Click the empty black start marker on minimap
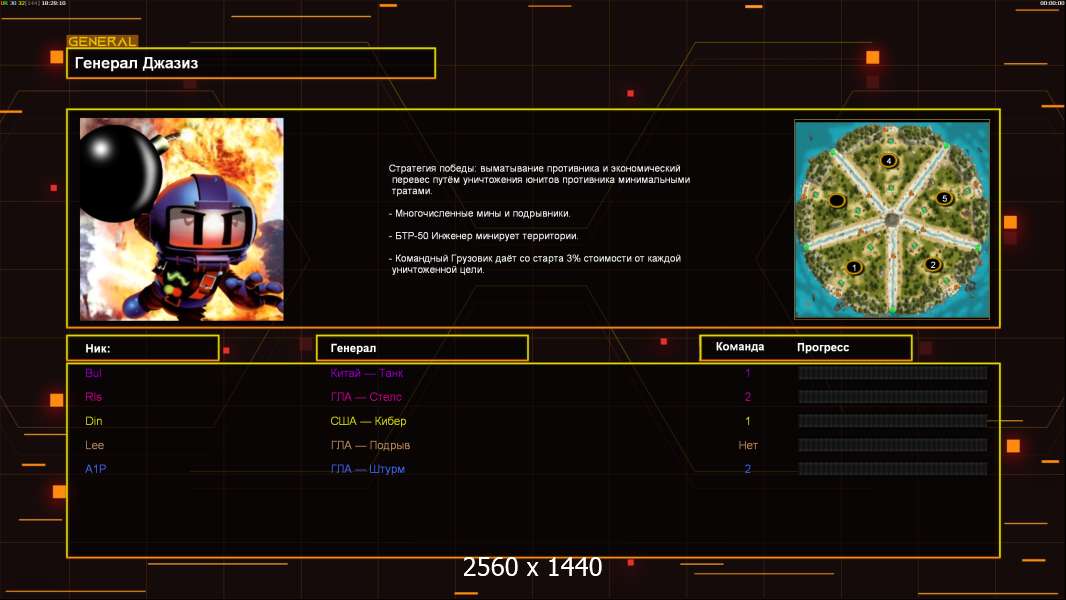 coord(837,201)
